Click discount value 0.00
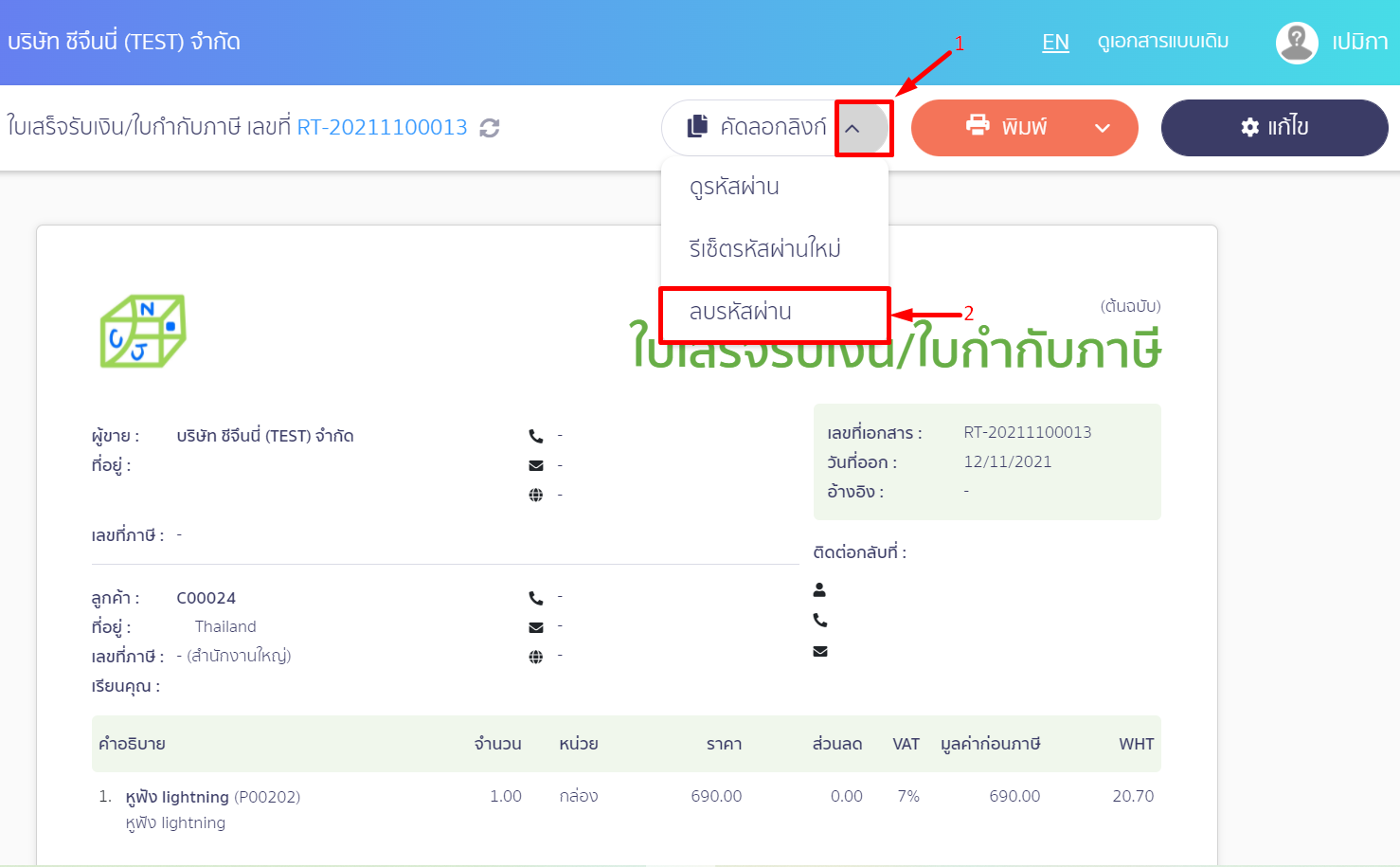 847,796
